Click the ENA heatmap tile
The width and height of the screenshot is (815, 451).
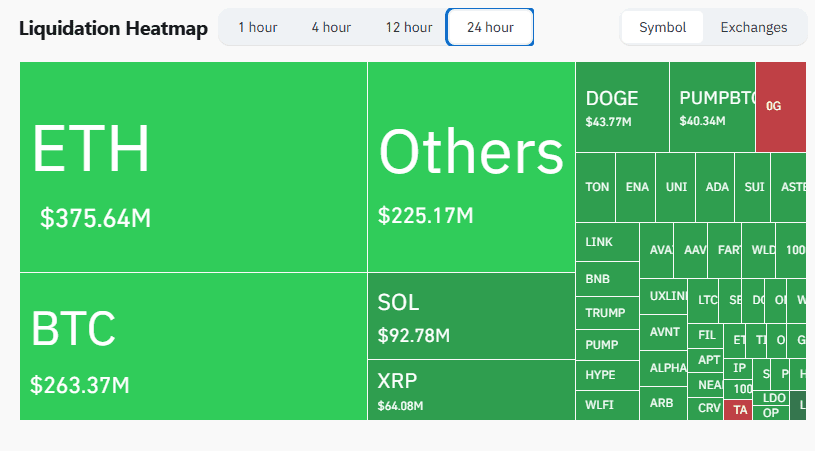click(x=636, y=188)
